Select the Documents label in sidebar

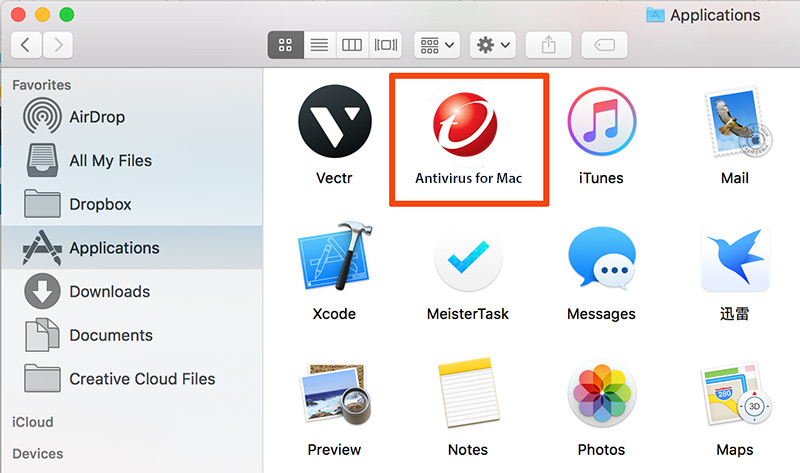111,335
